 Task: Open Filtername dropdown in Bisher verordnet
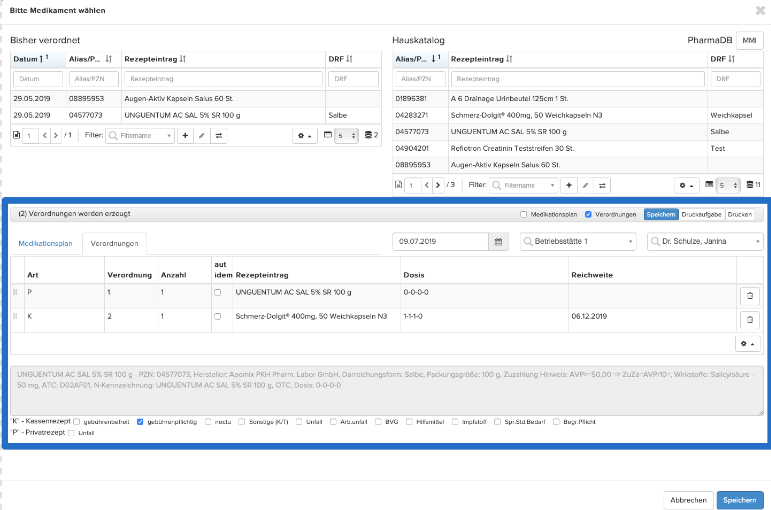pos(140,135)
